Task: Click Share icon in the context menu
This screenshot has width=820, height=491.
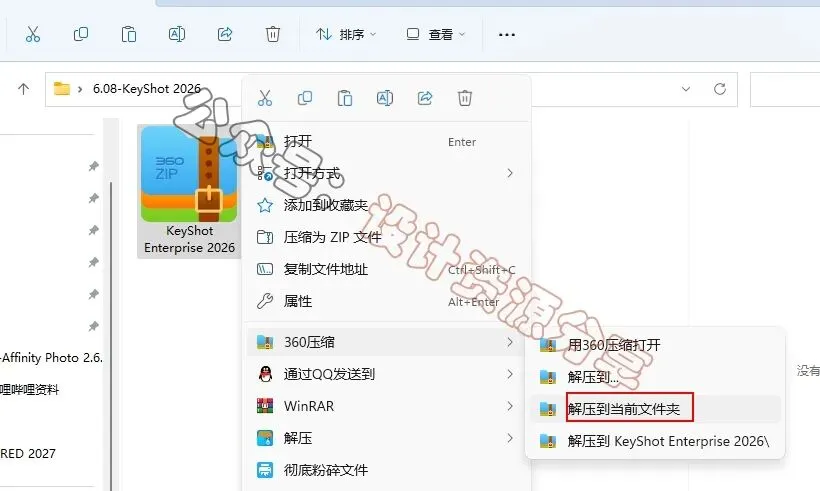Action: pyautogui.click(x=425, y=98)
